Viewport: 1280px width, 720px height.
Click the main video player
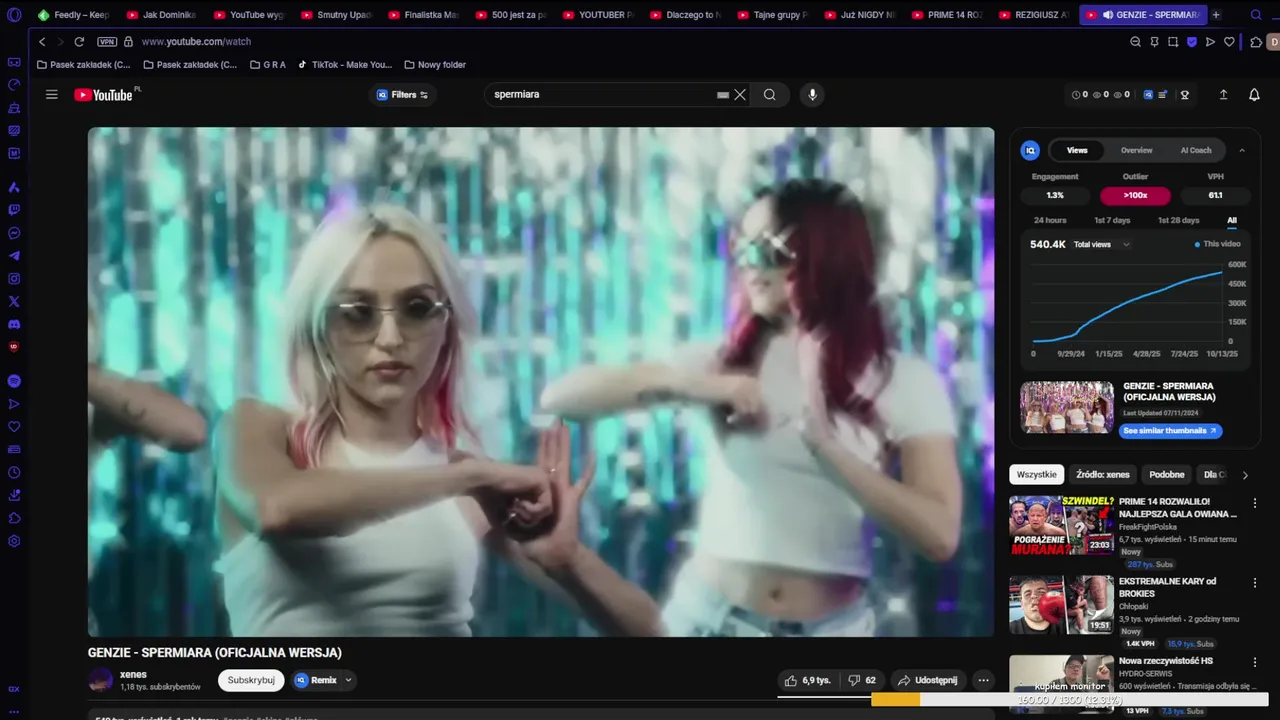(x=541, y=382)
